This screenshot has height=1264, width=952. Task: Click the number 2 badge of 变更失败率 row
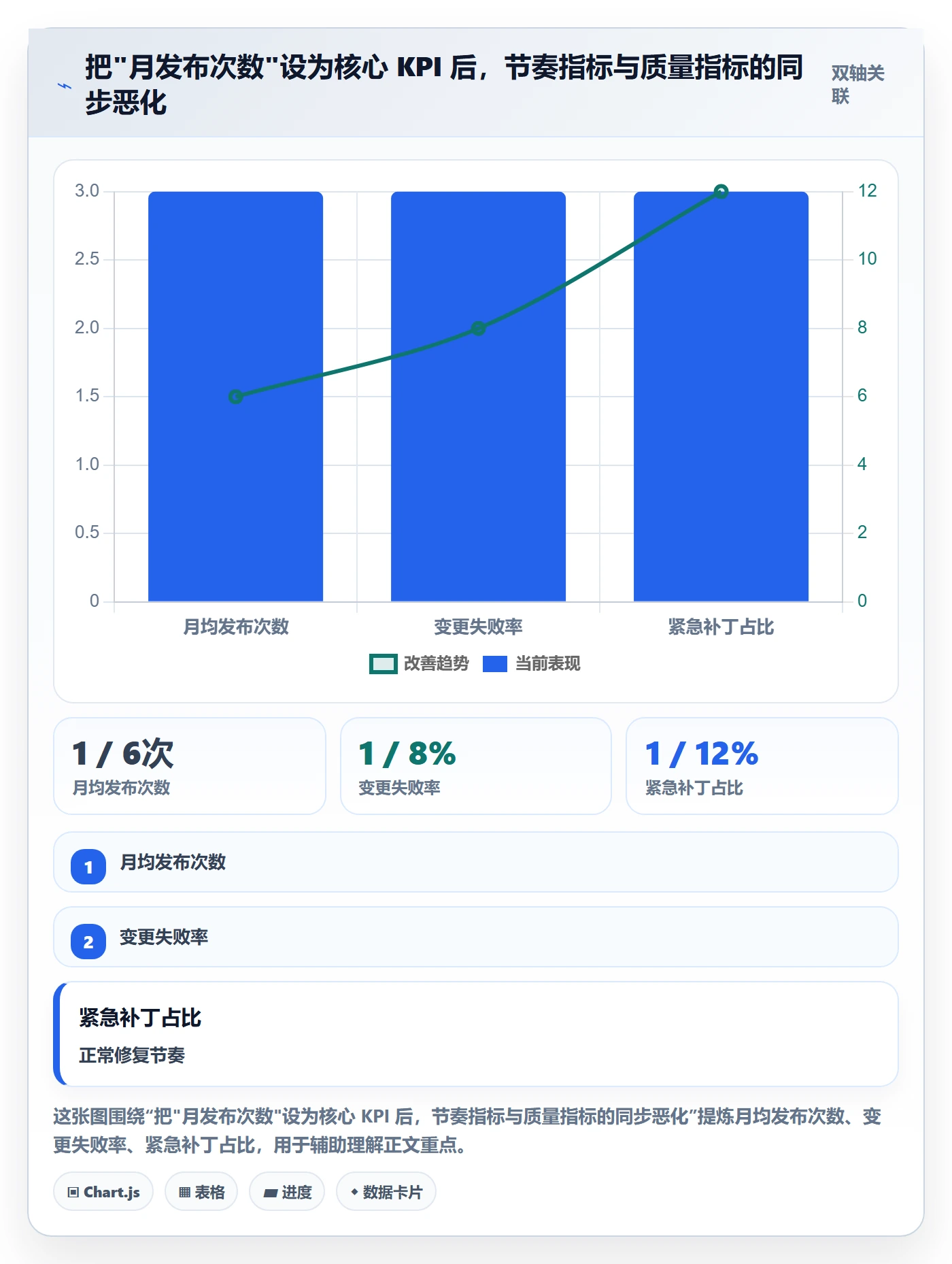click(88, 942)
